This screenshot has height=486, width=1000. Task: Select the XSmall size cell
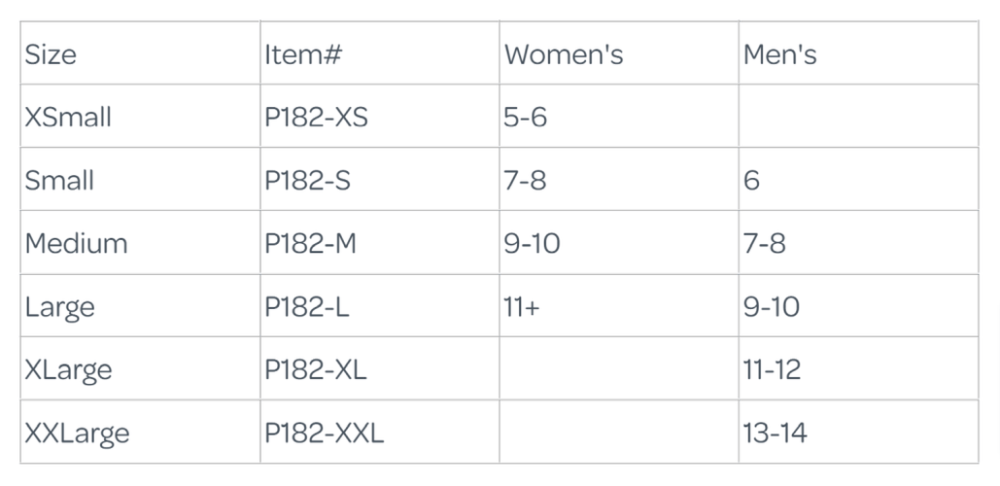pyautogui.click(x=68, y=117)
